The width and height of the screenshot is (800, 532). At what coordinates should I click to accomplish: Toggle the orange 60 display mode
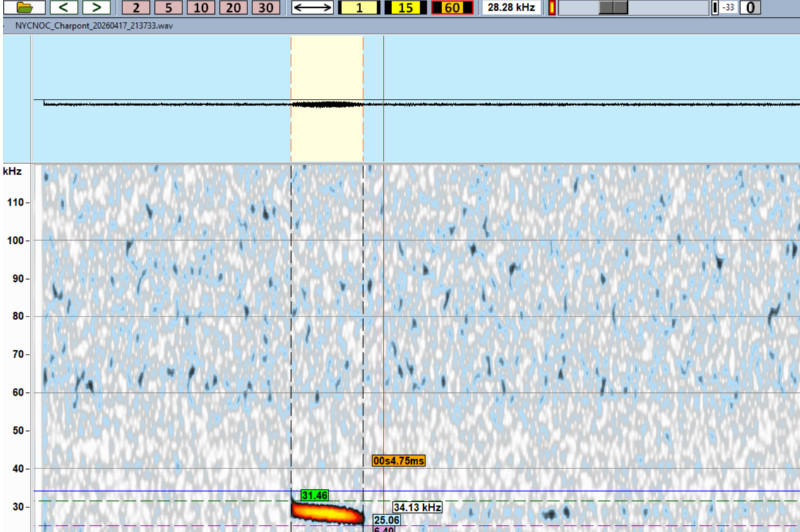coord(451,8)
